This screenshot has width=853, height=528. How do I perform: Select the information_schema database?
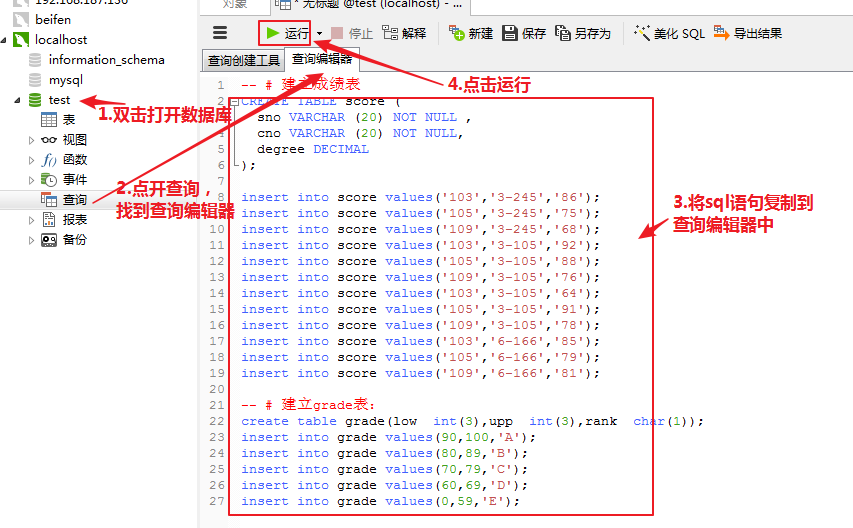click(x=106, y=60)
